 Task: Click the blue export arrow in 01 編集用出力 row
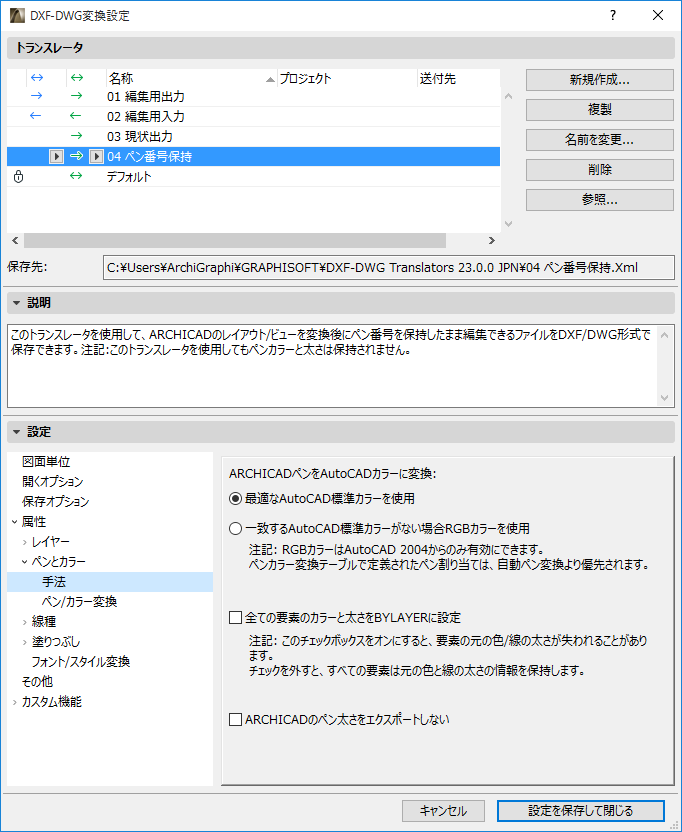coord(36,96)
